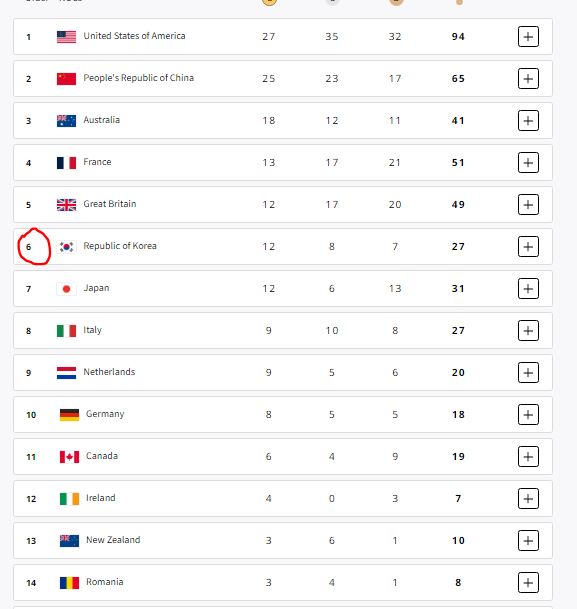Click the Canada maple leaf flag
Screen dimensions: 577x609
point(69,457)
